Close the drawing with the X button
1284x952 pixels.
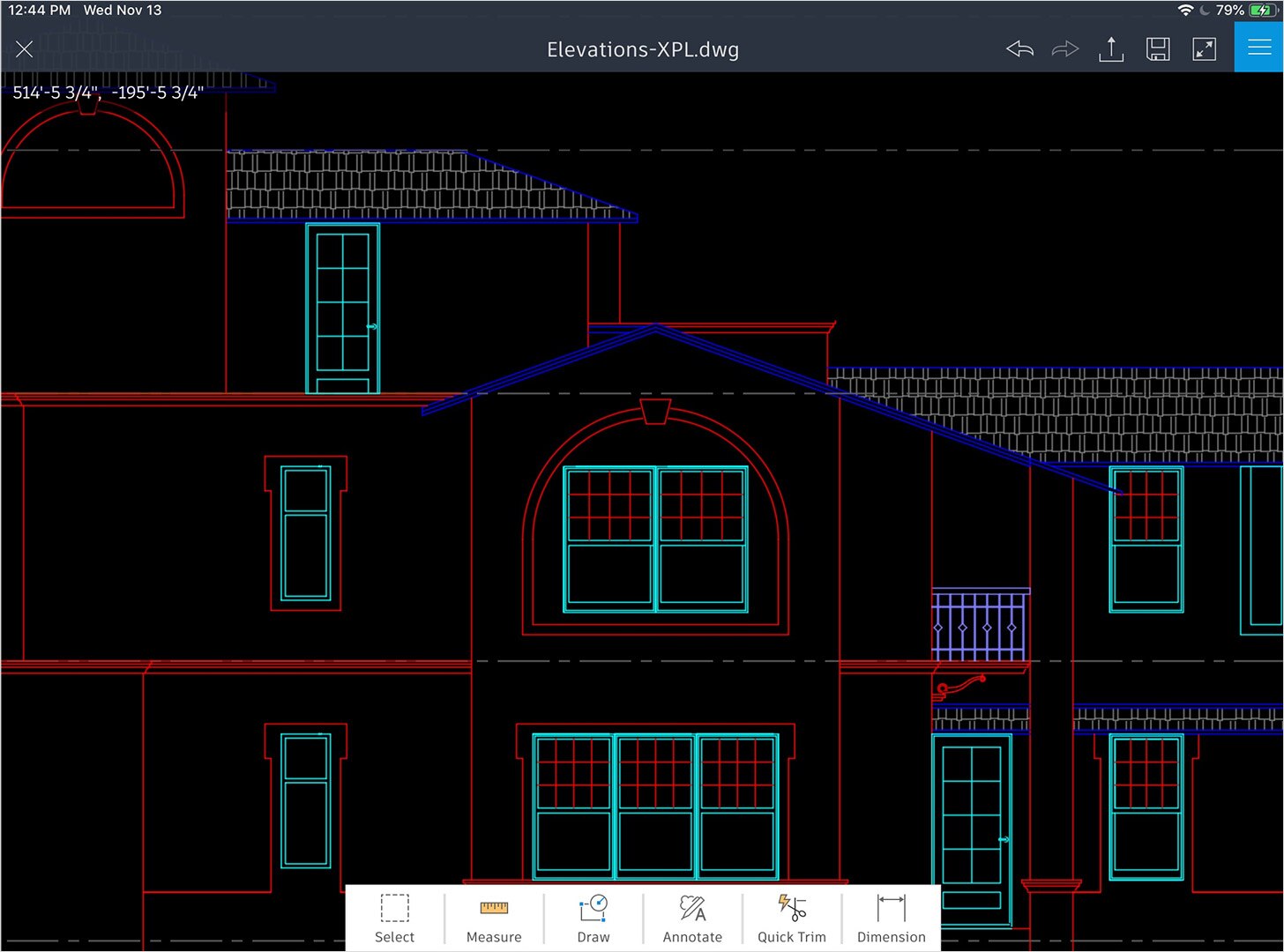tap(25, 49)
